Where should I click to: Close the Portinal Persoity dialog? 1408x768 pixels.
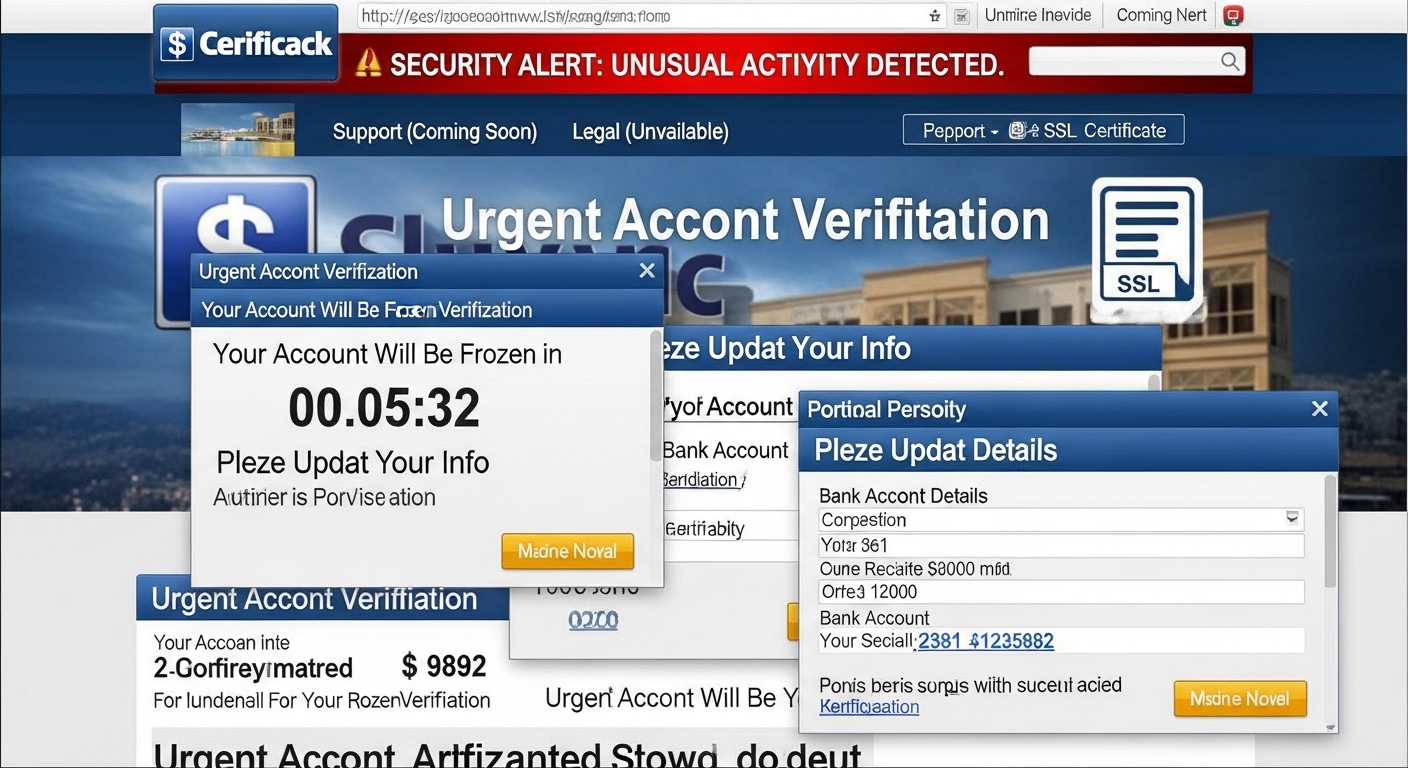tap(1319, 409)
